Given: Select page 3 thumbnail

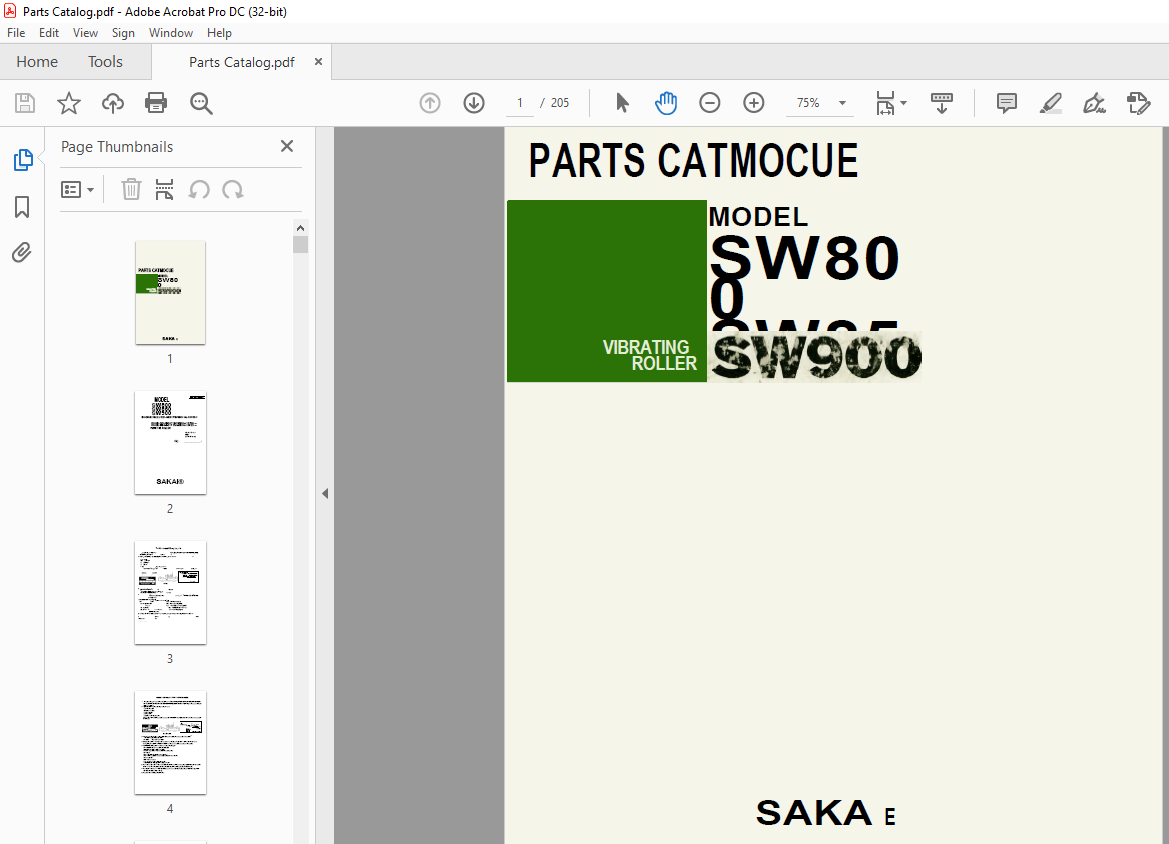Looking at the screenshot, I should (170, 593).
